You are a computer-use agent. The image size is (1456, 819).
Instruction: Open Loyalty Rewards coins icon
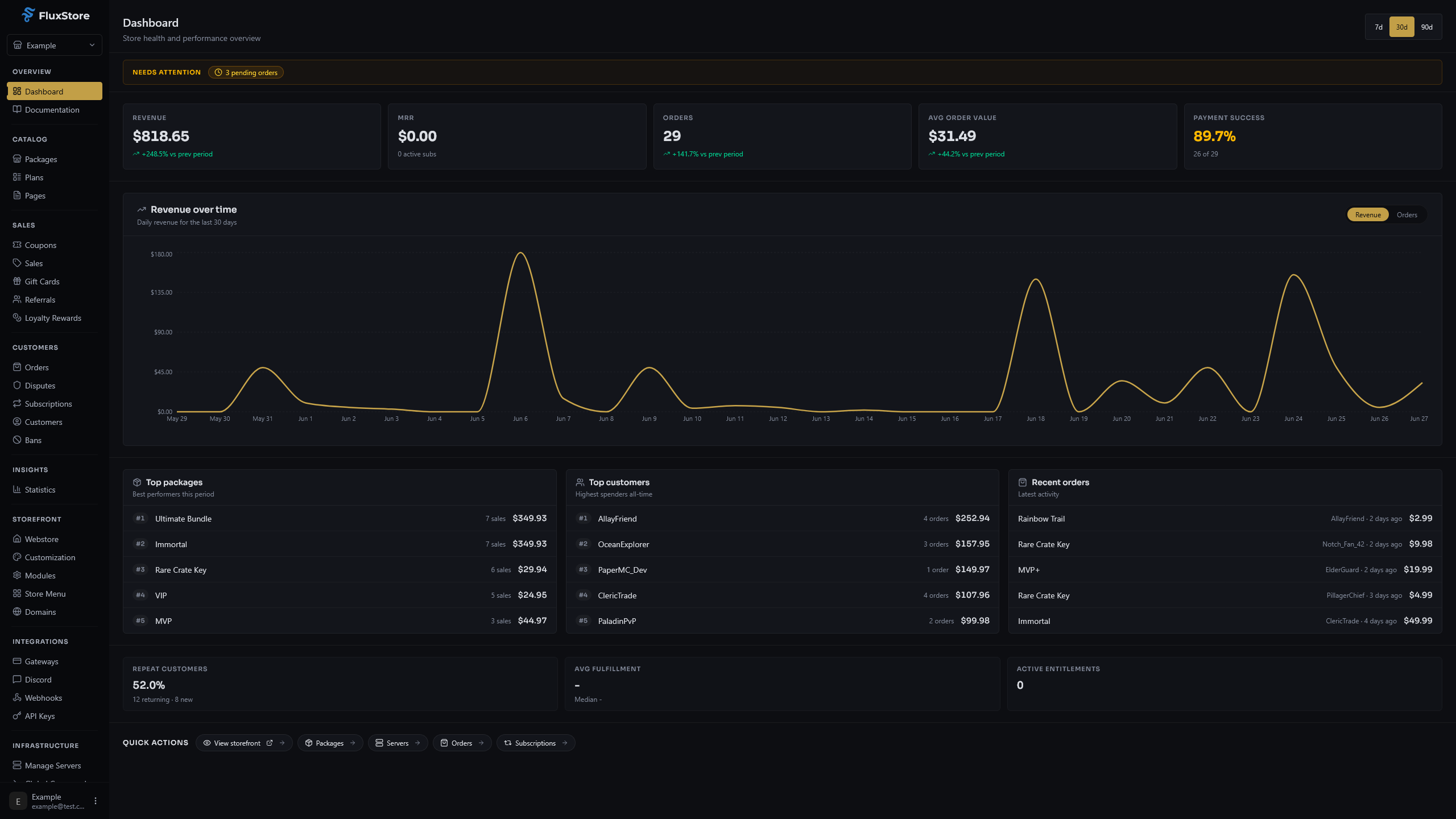coord(17,318)
